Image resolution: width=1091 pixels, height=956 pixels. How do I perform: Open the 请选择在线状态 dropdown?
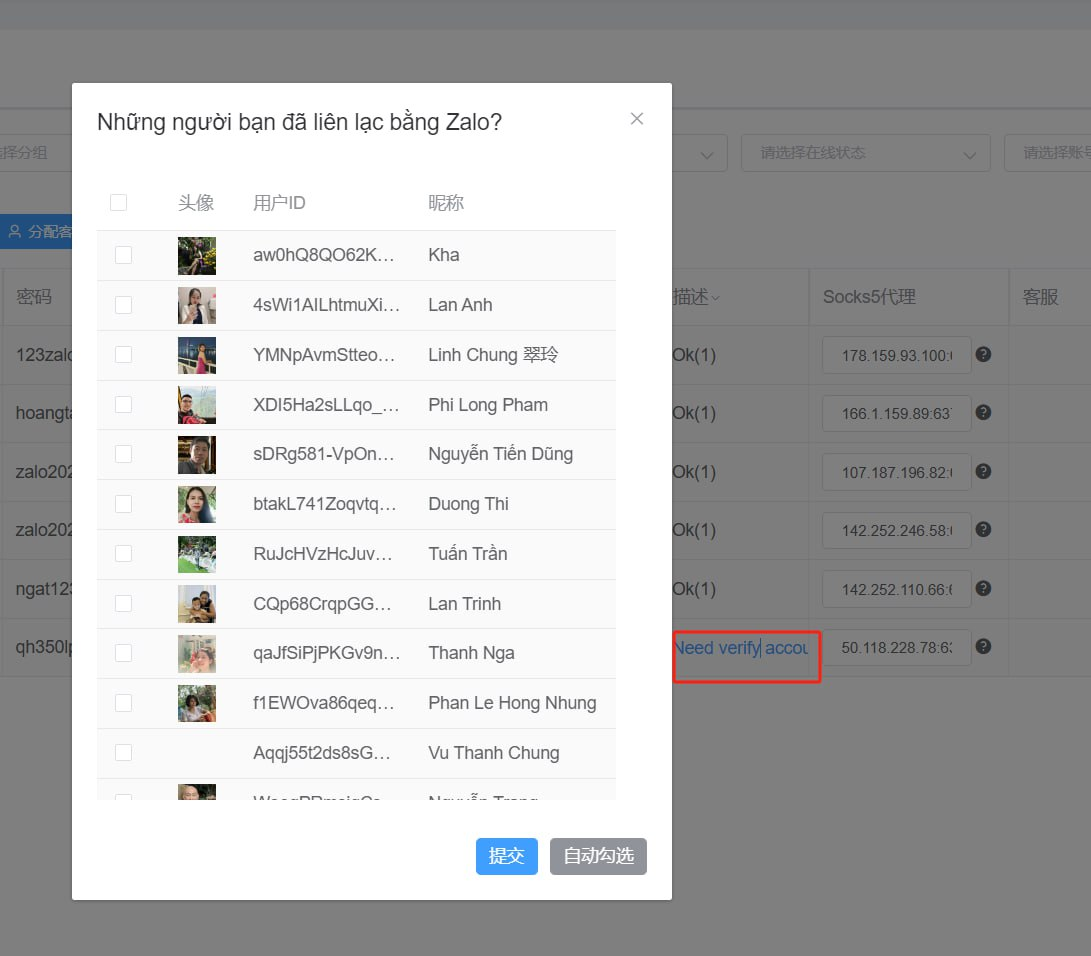click(x=865, y=153)
